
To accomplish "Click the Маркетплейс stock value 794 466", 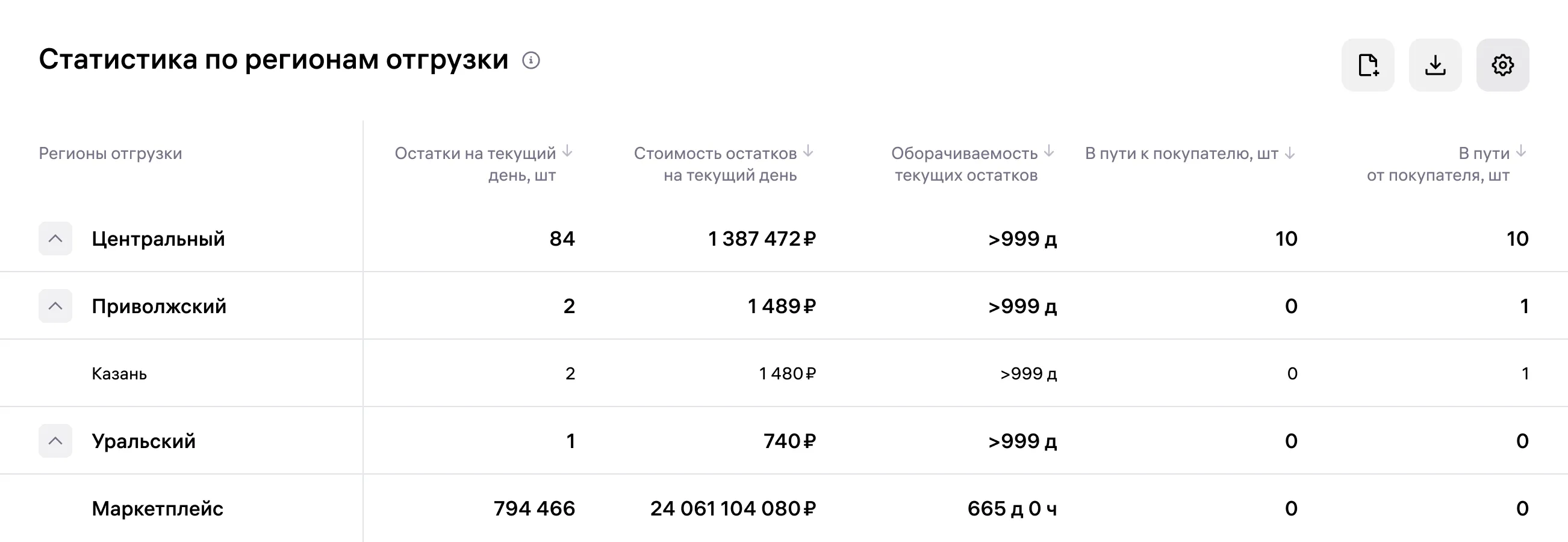I will point(534,508).
